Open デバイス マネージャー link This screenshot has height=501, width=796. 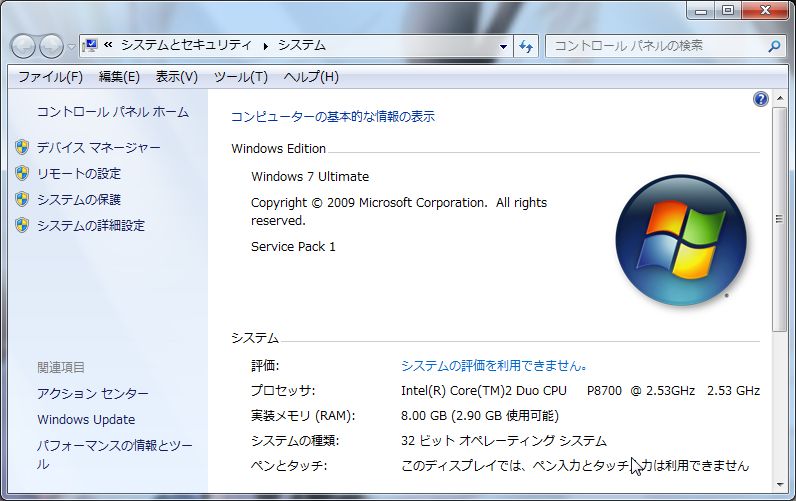click(x=98, y=148)
